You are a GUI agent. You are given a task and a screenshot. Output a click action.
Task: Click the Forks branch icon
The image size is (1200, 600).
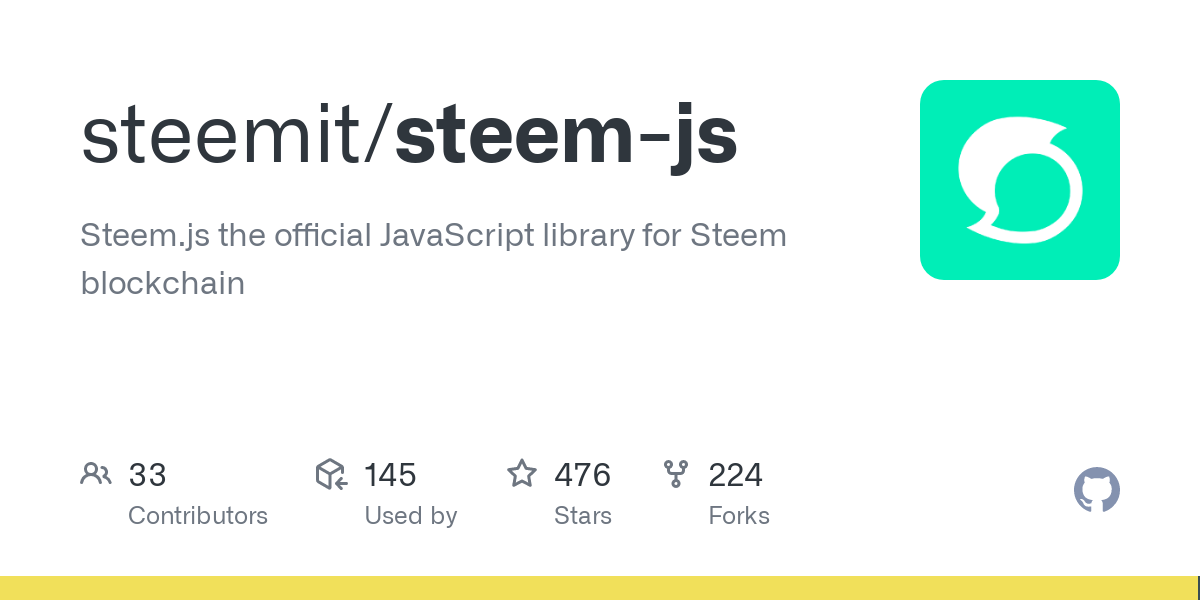(676, 474)
